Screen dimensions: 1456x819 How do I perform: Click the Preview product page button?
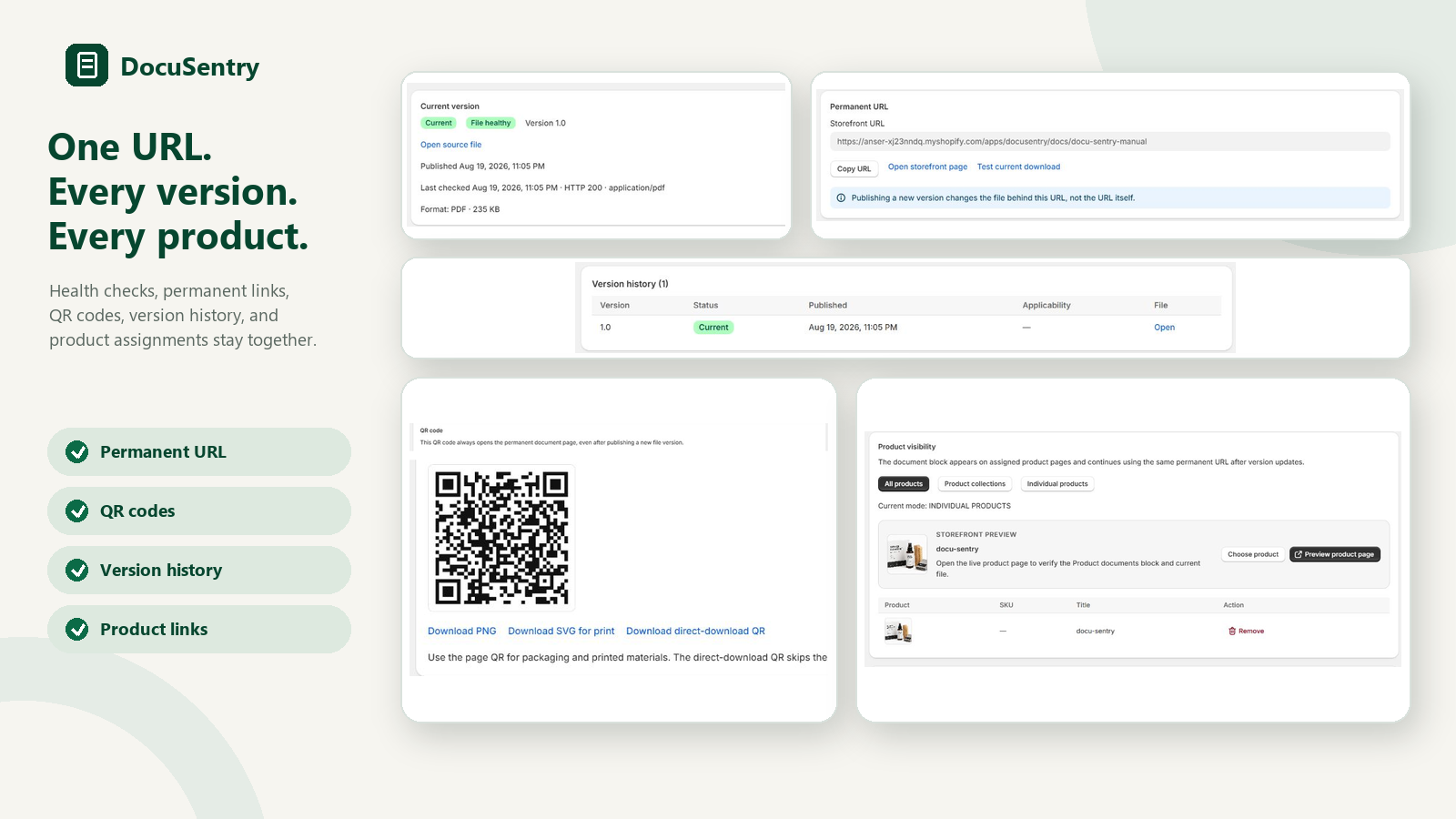pyautogui.click(x=1335, y=554)
